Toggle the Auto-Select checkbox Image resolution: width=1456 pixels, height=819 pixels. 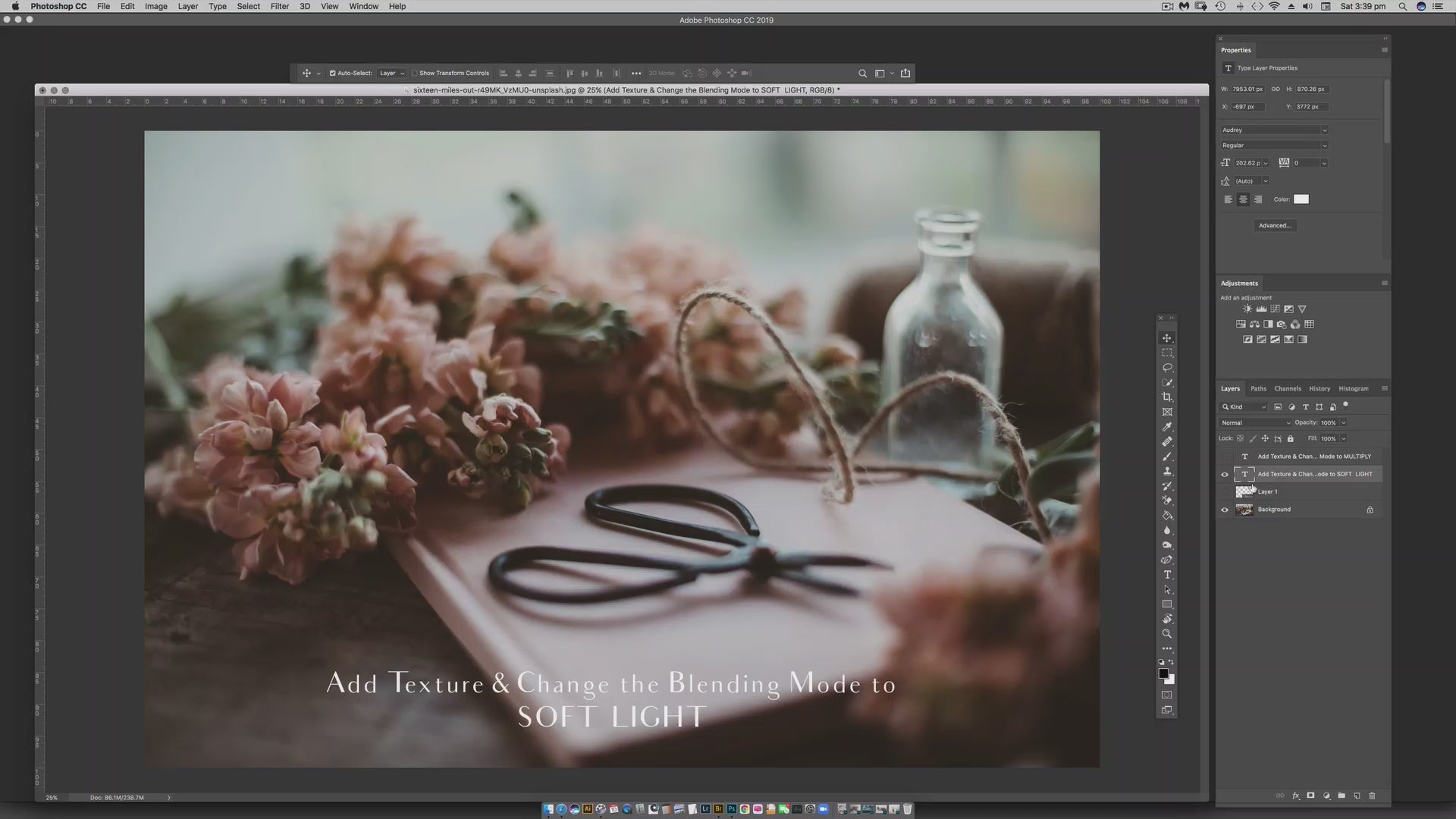coord(332,74)
